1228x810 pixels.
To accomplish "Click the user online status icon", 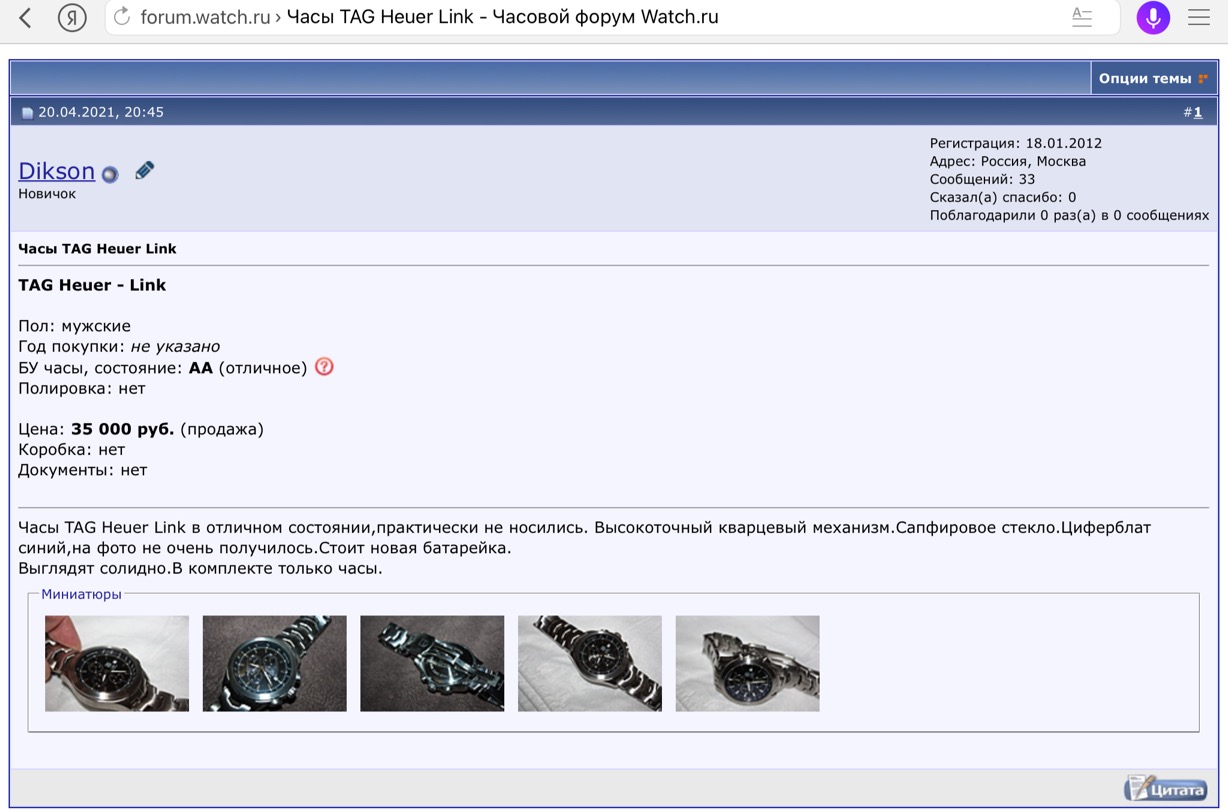I will point(110,174).
